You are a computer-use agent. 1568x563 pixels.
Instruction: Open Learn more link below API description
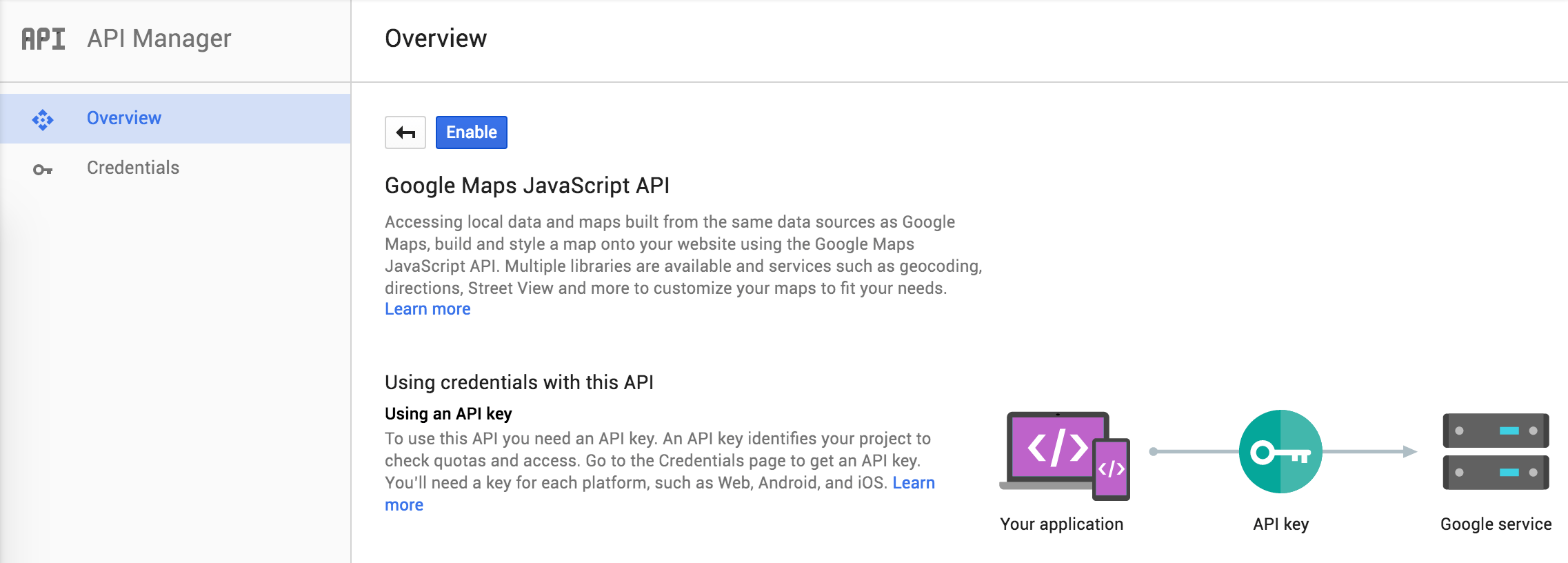click(x=428, y=309)
